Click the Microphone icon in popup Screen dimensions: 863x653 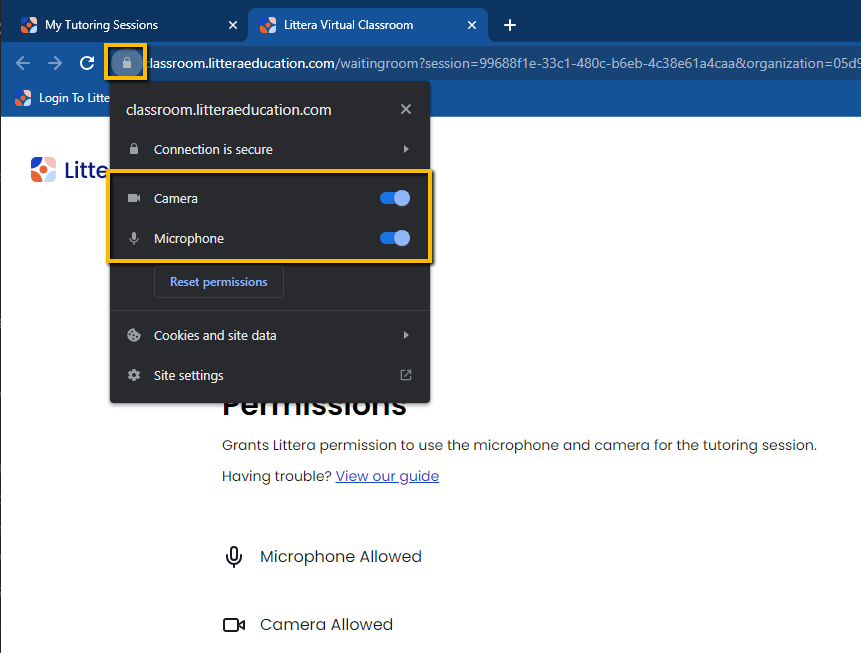click(x=134, y=238)
